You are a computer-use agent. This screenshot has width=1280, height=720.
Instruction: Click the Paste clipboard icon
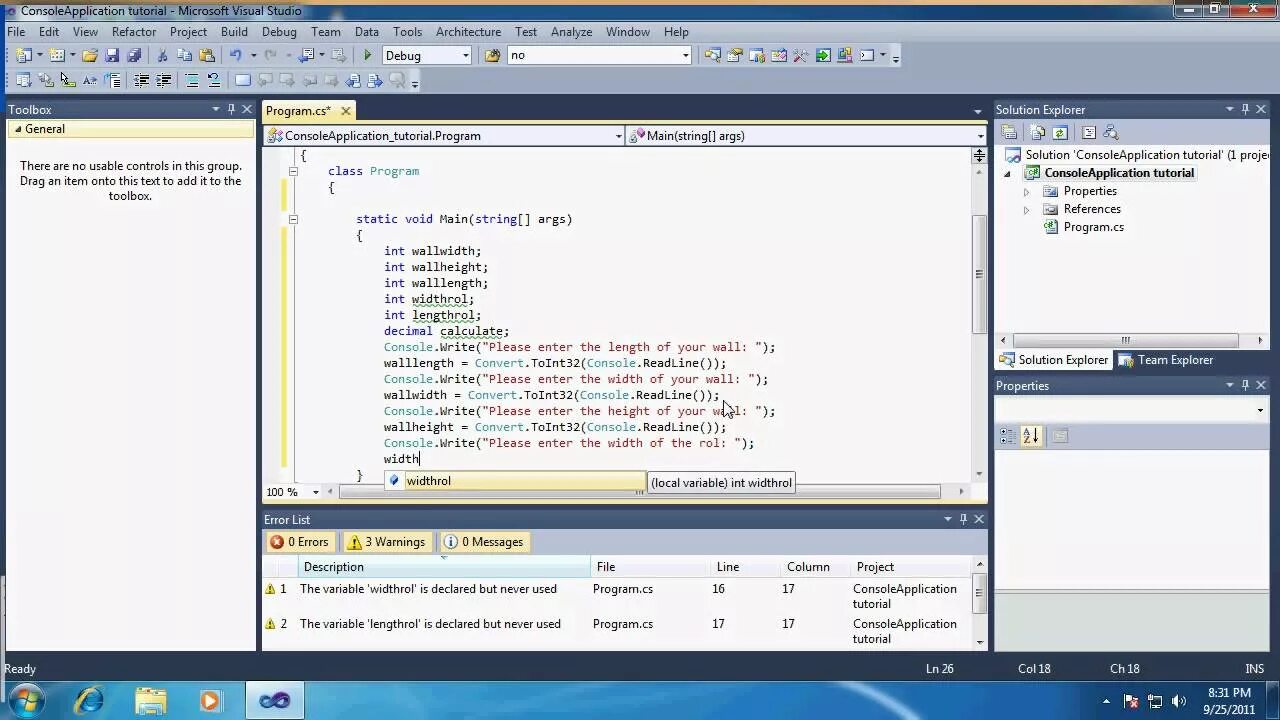point(207,55)
